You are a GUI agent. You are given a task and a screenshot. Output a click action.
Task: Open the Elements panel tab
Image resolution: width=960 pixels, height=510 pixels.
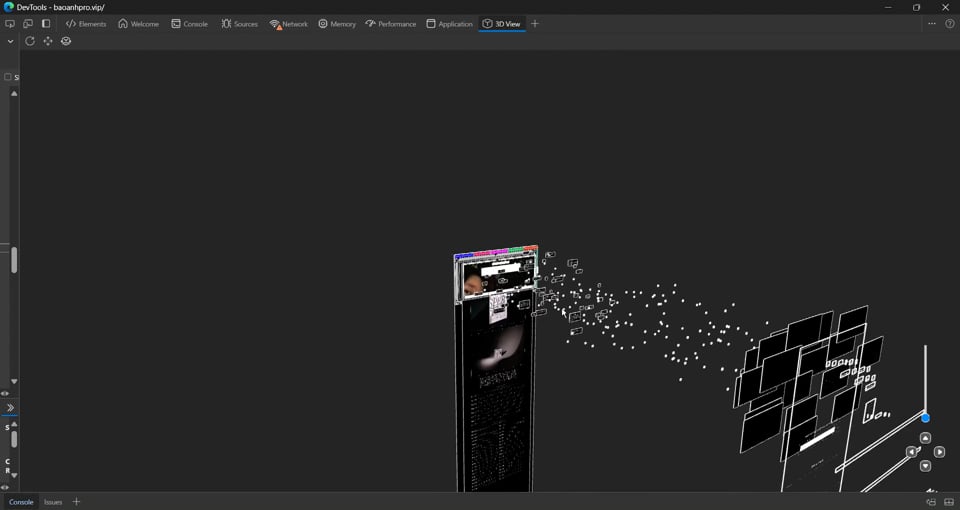pos(86,24)
